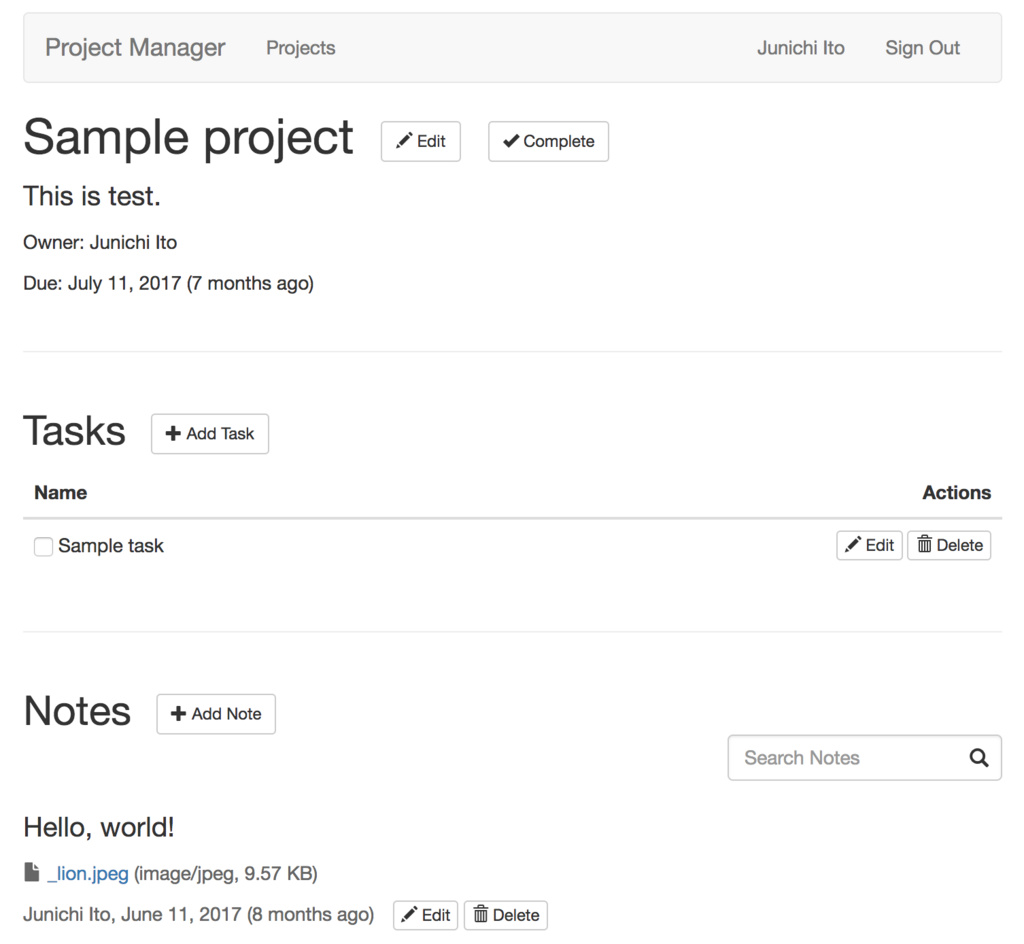Delete the Hello, world! note
Viewport: 1024px width, 944px height.
(506, 915)
